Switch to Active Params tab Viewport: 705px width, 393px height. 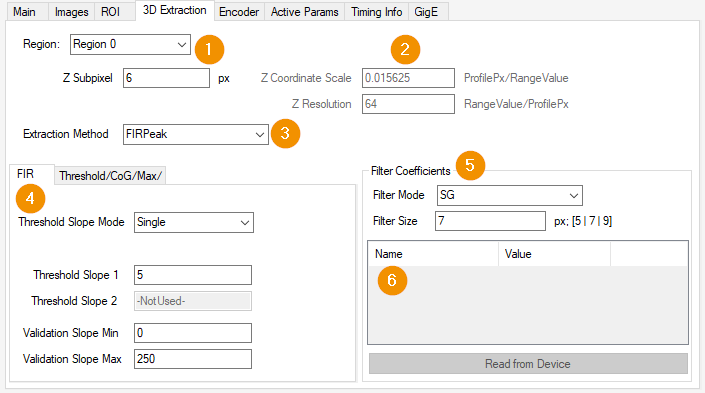coord(304,12)
